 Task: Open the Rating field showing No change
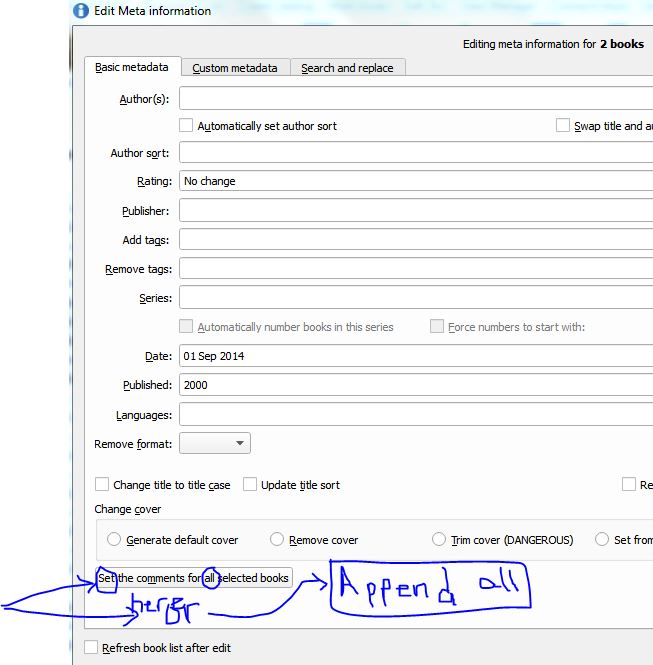[416, 181]
